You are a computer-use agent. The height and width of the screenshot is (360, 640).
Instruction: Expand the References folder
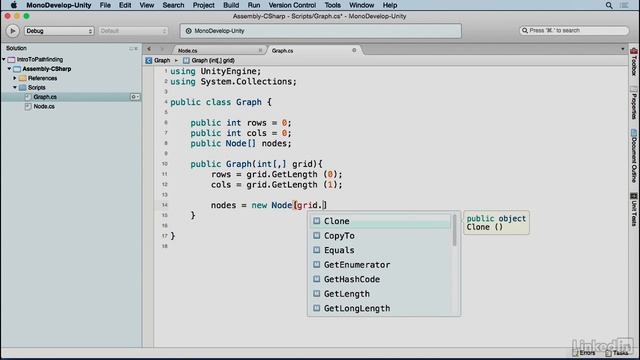[15, 78]
